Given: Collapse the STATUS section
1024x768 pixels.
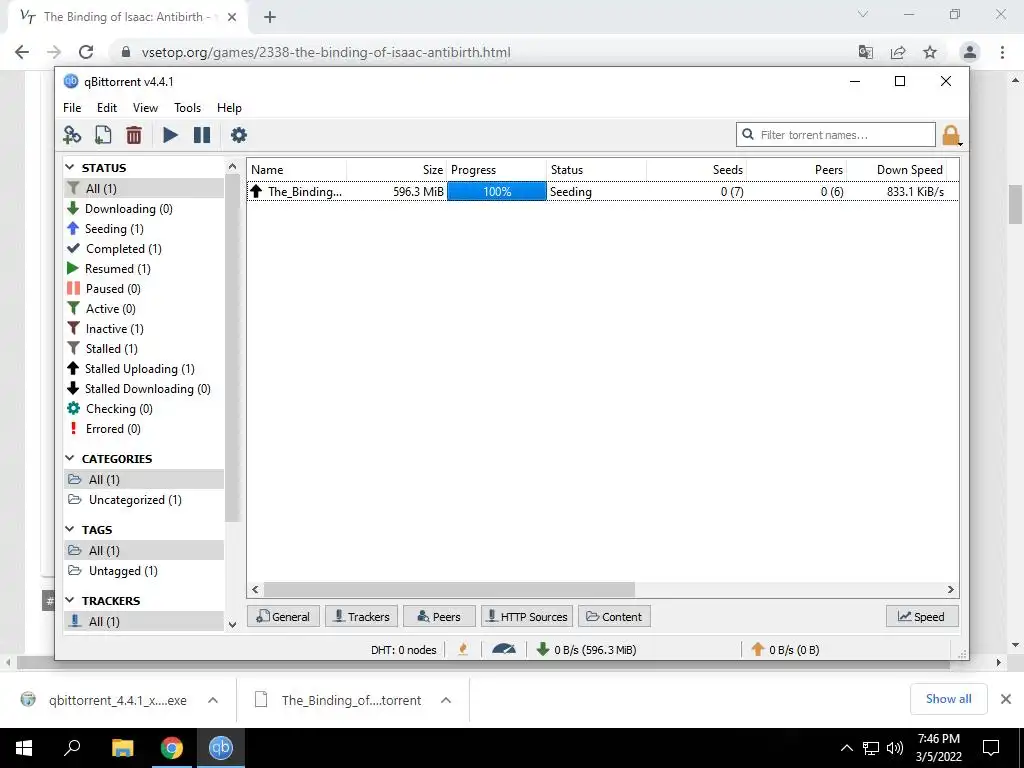Looking at the screenshot, I should coord(70,168).
